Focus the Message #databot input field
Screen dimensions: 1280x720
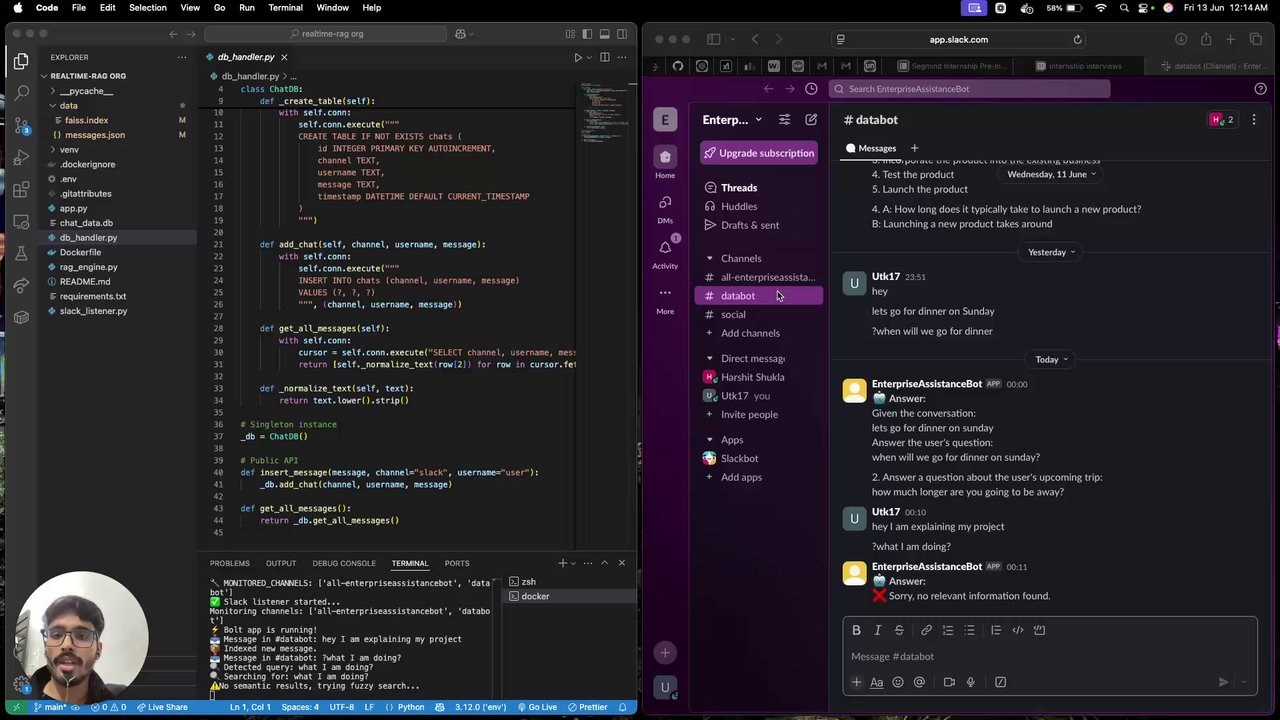1049,657
